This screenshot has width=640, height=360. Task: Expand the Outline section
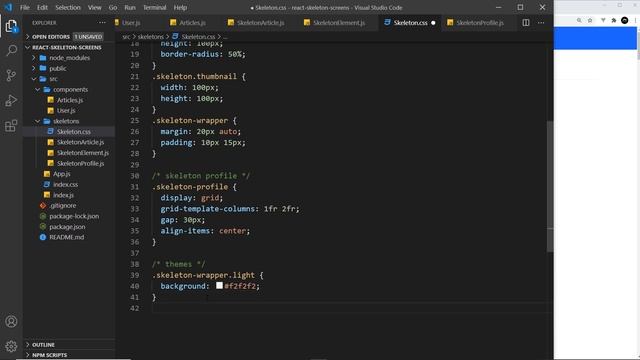tap(69, 345)
